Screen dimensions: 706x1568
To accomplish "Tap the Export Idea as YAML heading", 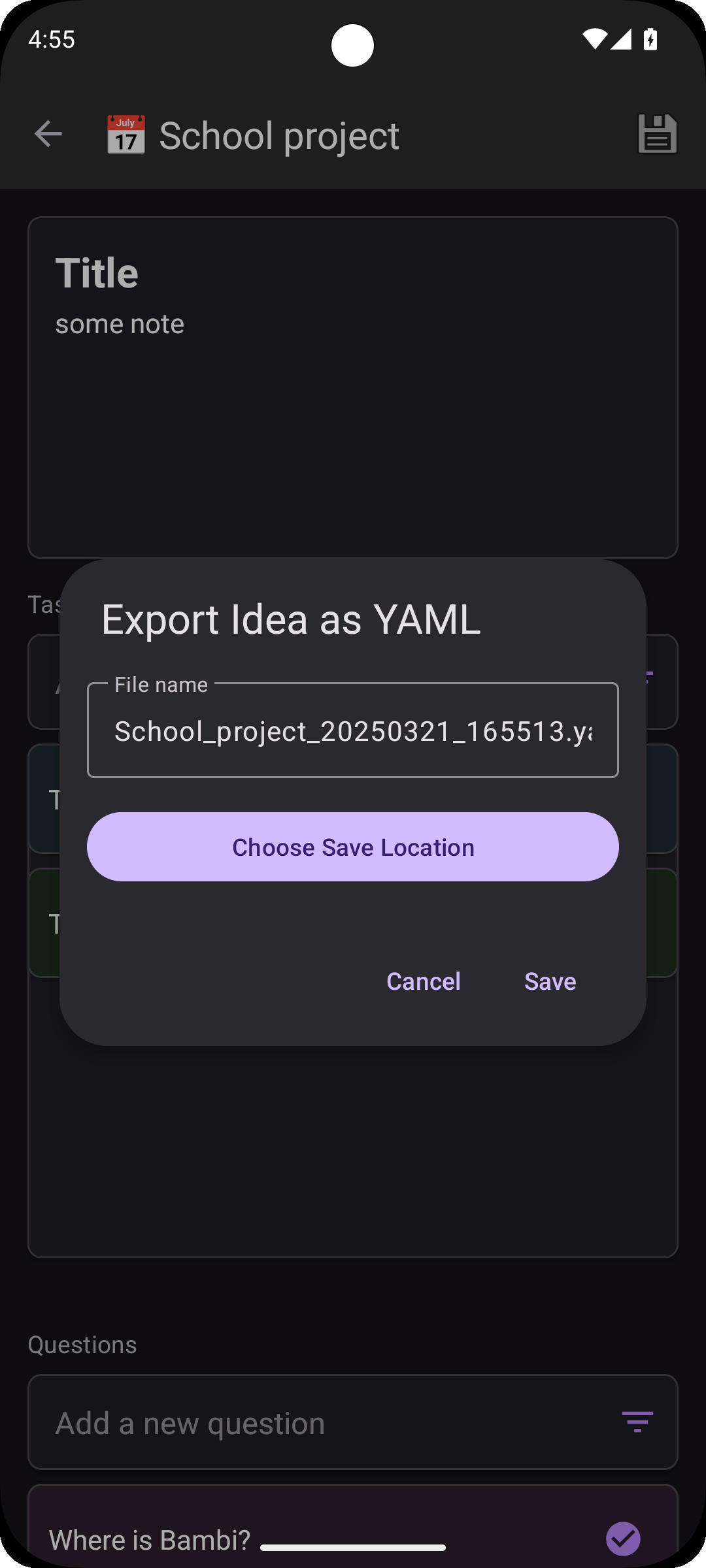I will tap(291, 619).
